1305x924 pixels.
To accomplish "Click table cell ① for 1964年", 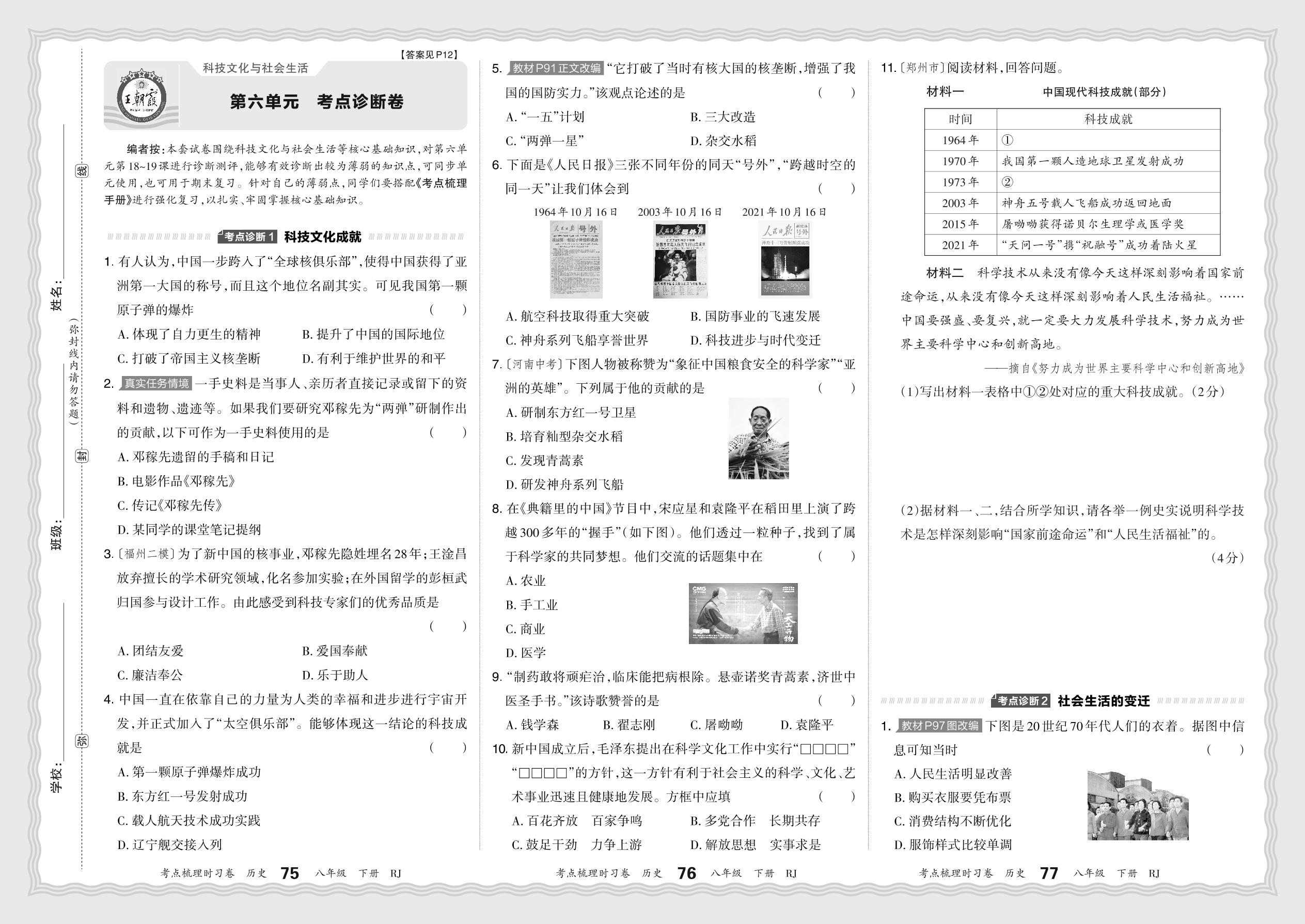I will click(1007, 140).
